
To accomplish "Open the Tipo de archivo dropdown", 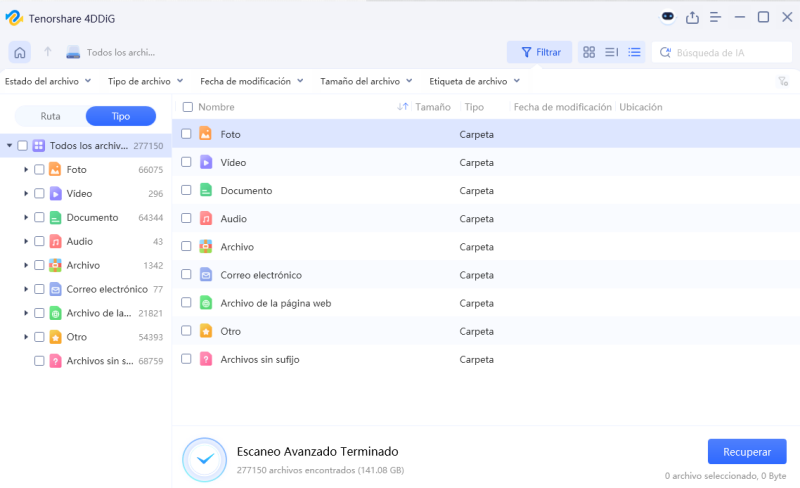I will (x=145, y=81).
